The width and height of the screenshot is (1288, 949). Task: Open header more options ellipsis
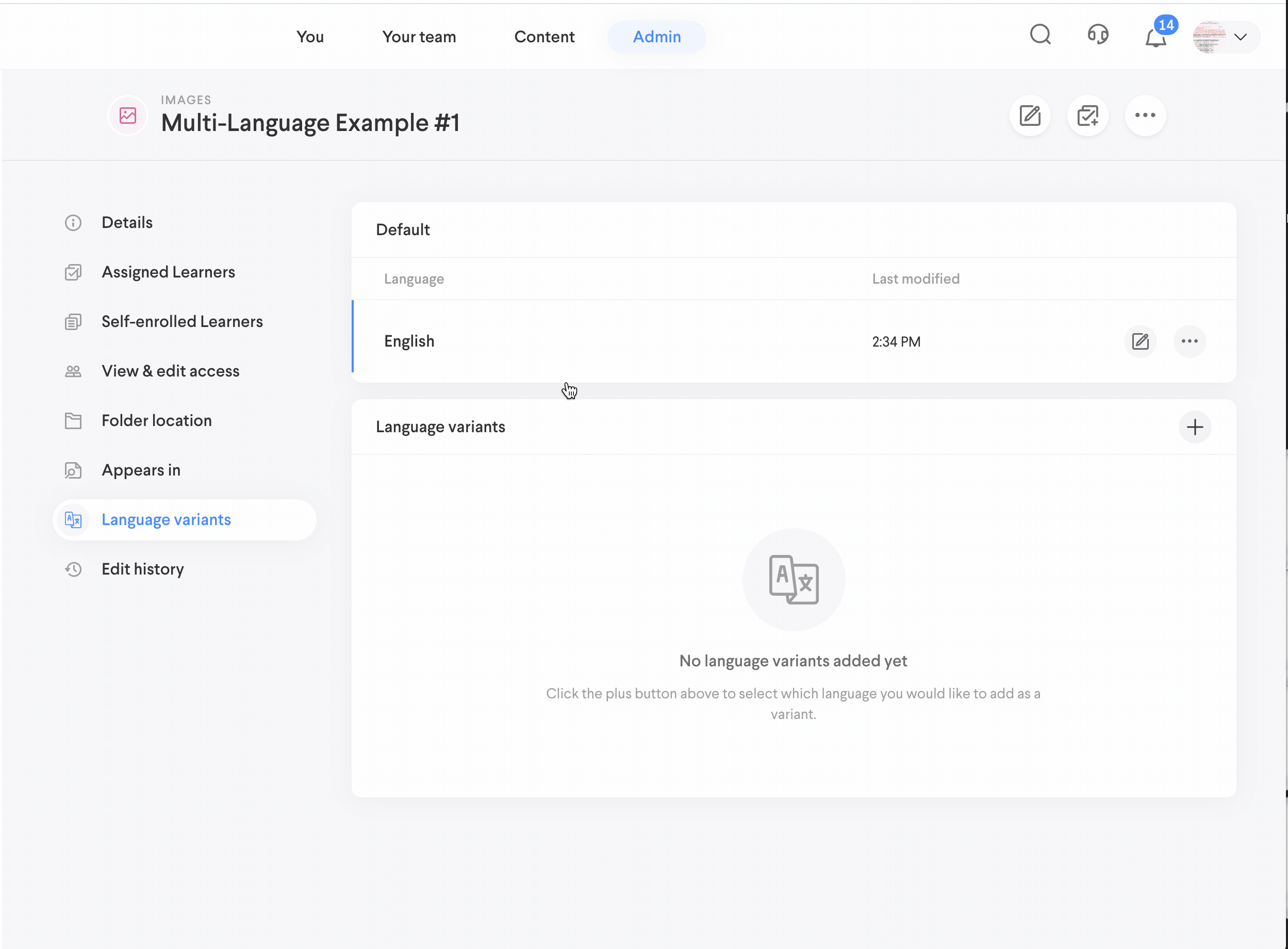[x=1145, y=116]
